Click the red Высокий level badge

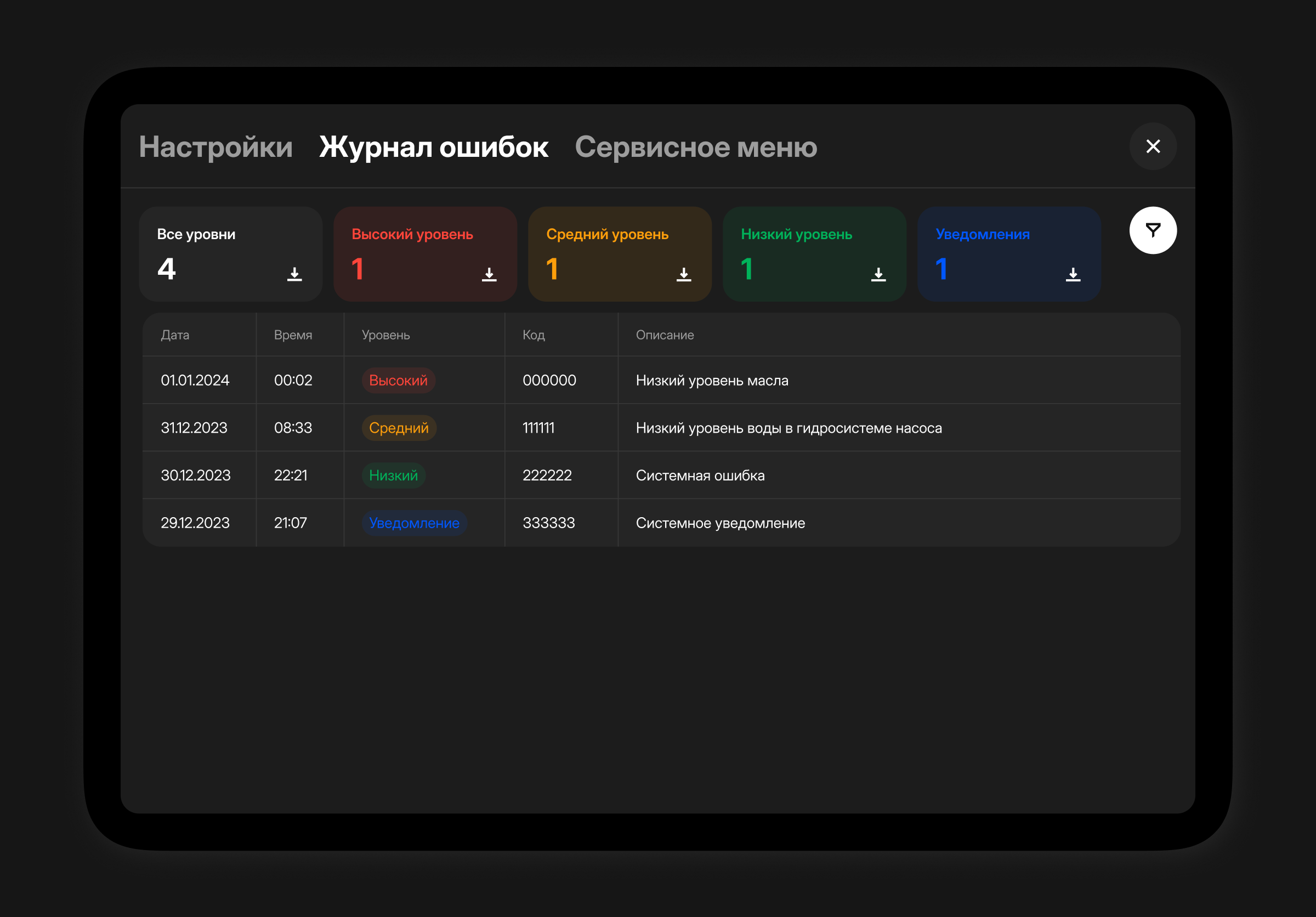coord(398,381)
